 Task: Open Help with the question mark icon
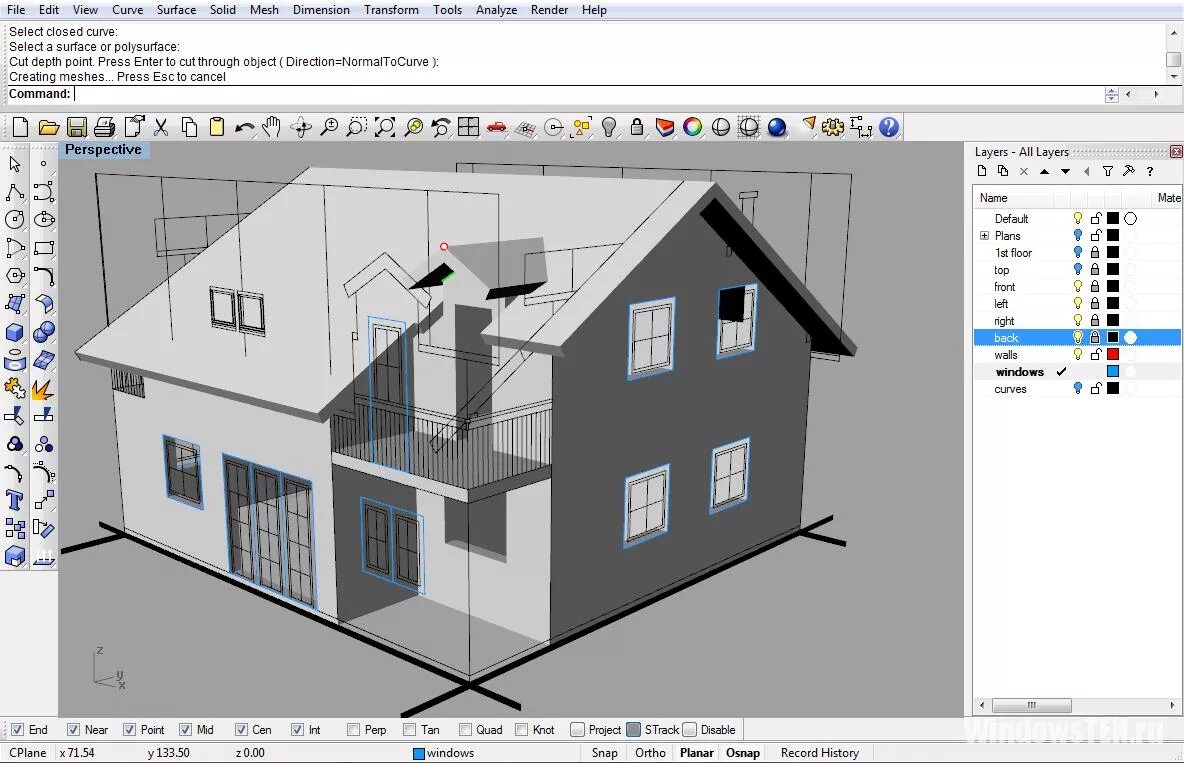pyautogui.click(x=889, y=127)
